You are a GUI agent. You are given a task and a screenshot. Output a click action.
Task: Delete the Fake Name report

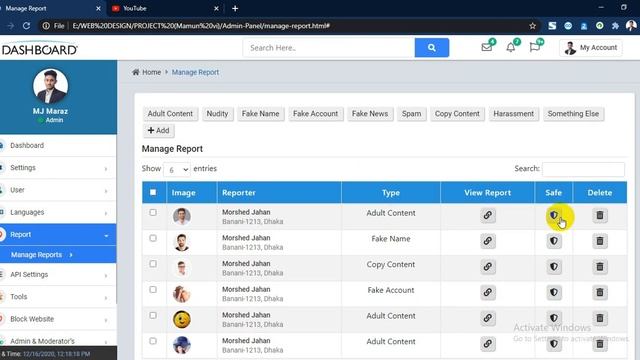pyautogui.click(x=600, y=241)
